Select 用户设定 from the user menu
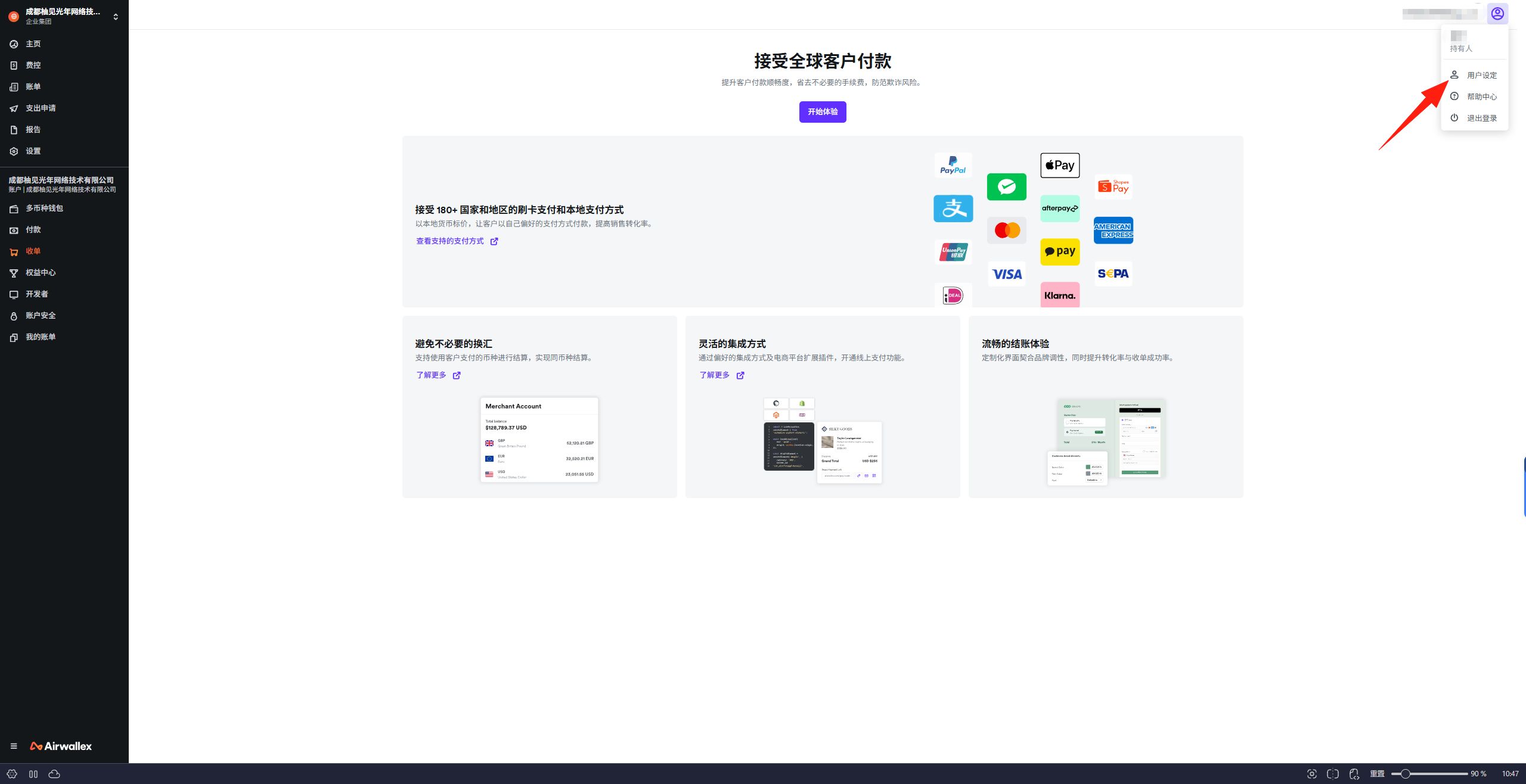The image size is (1526, 784). point(1475,75)
